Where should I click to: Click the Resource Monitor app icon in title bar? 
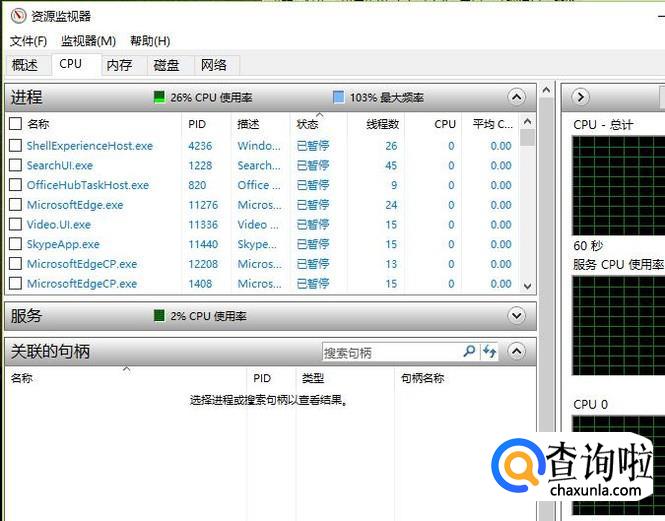(18, 16)
